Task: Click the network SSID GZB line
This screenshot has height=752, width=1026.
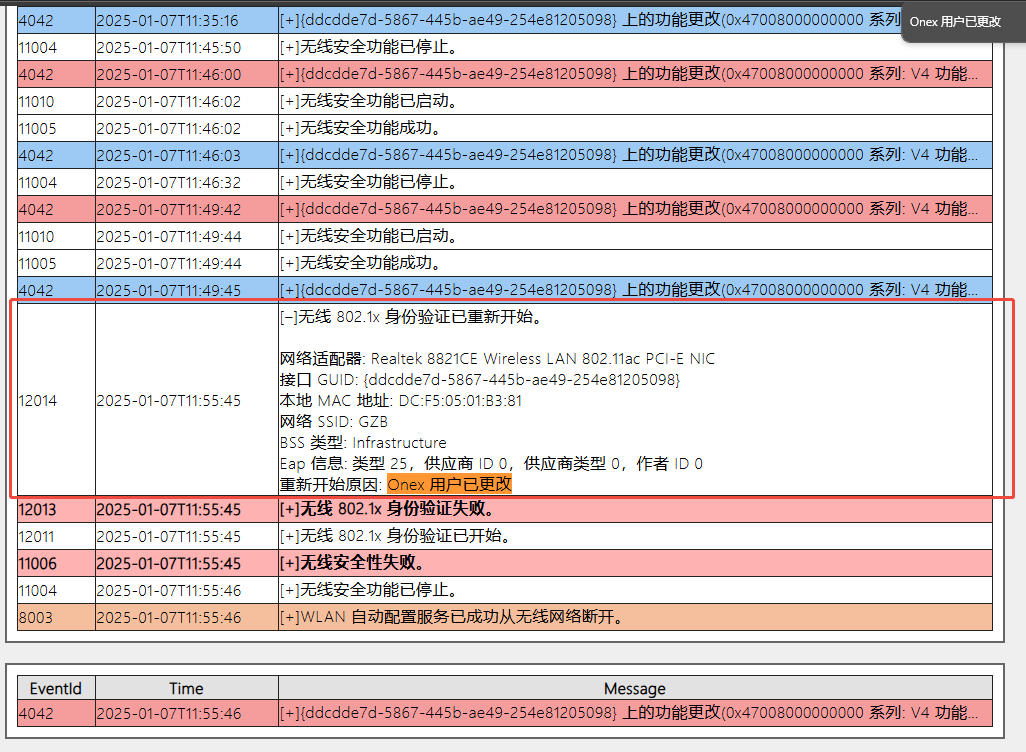Action: (x=334, y=422)
